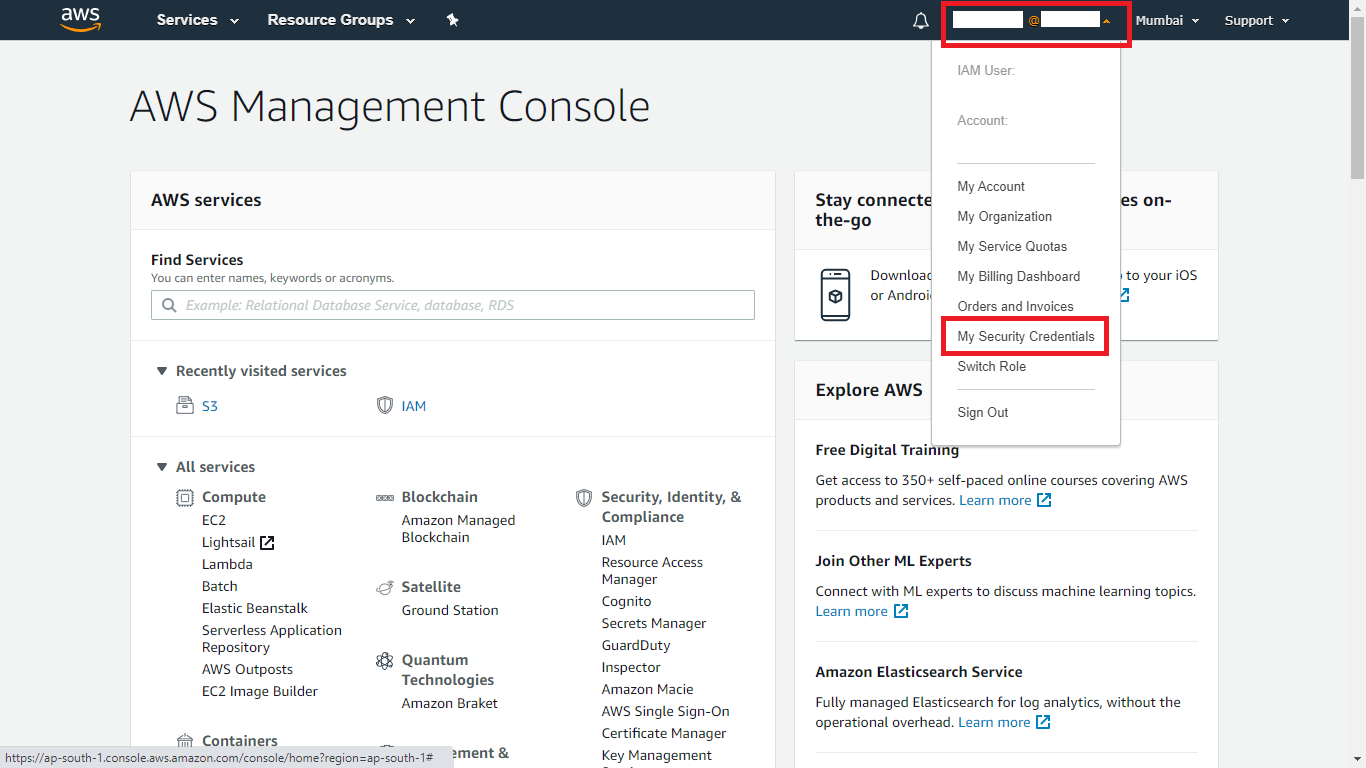Open Amazon Macie link
The image size is (1366, 768).
click(647, 689)
